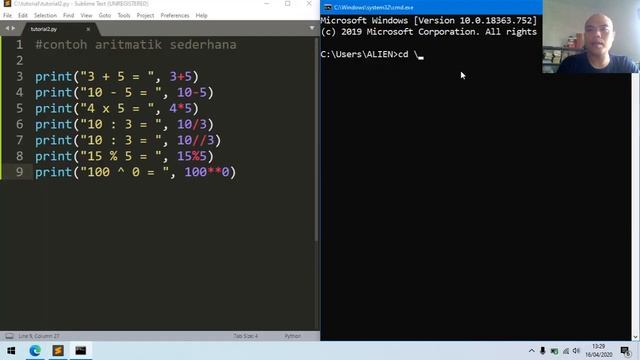Open the Windows Start menu
This screenshot has width=640, height=360.
click(11, 351)
